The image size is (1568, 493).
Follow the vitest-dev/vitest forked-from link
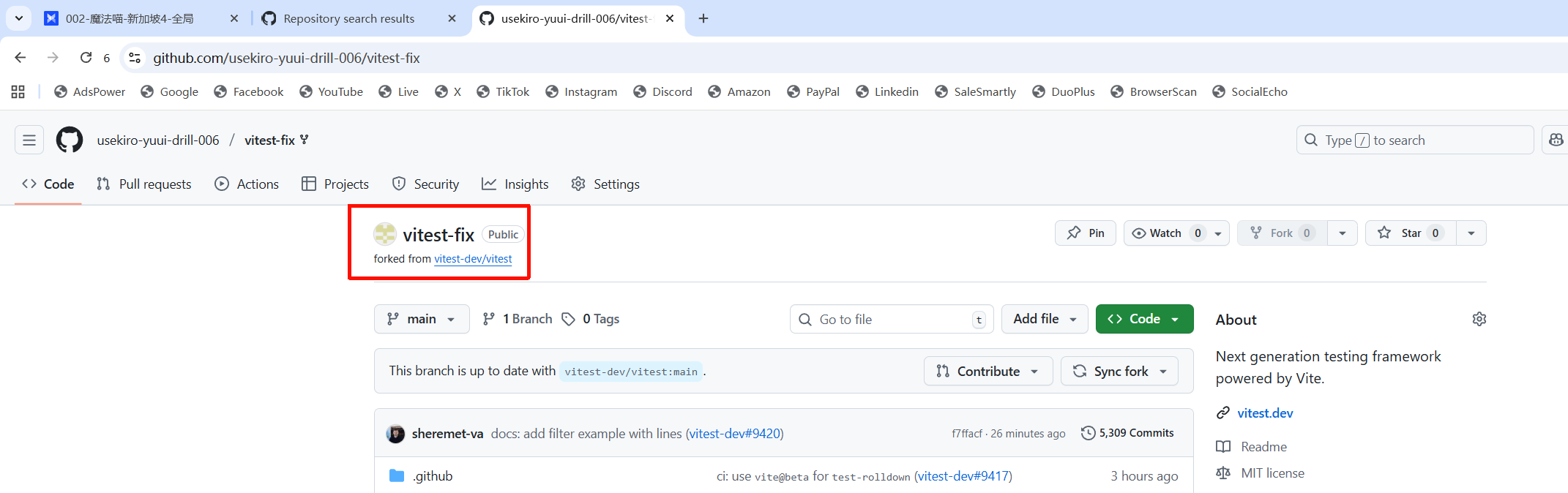coord(473,259)
